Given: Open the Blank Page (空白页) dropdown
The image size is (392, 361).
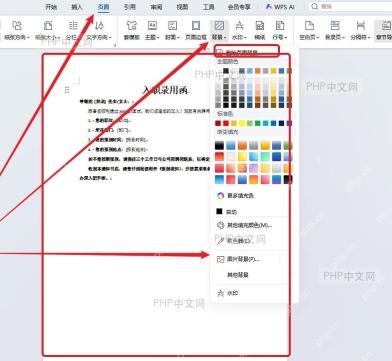Looking at the screenshot, I should 309,30.
